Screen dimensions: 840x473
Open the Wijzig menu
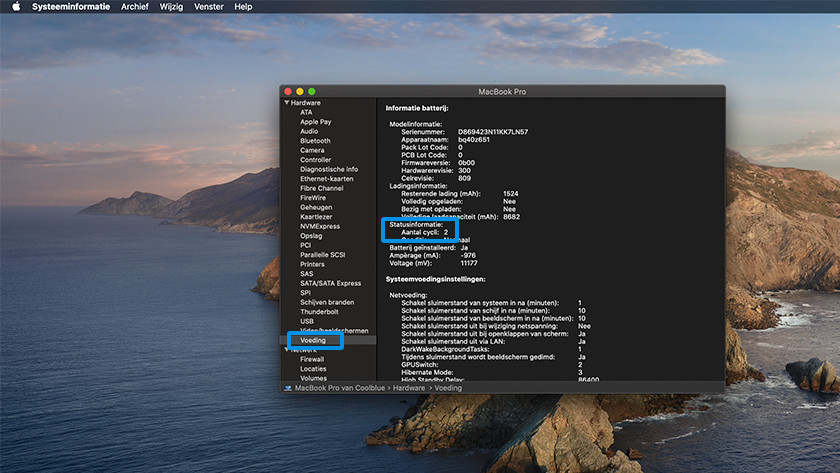[171, 7]
